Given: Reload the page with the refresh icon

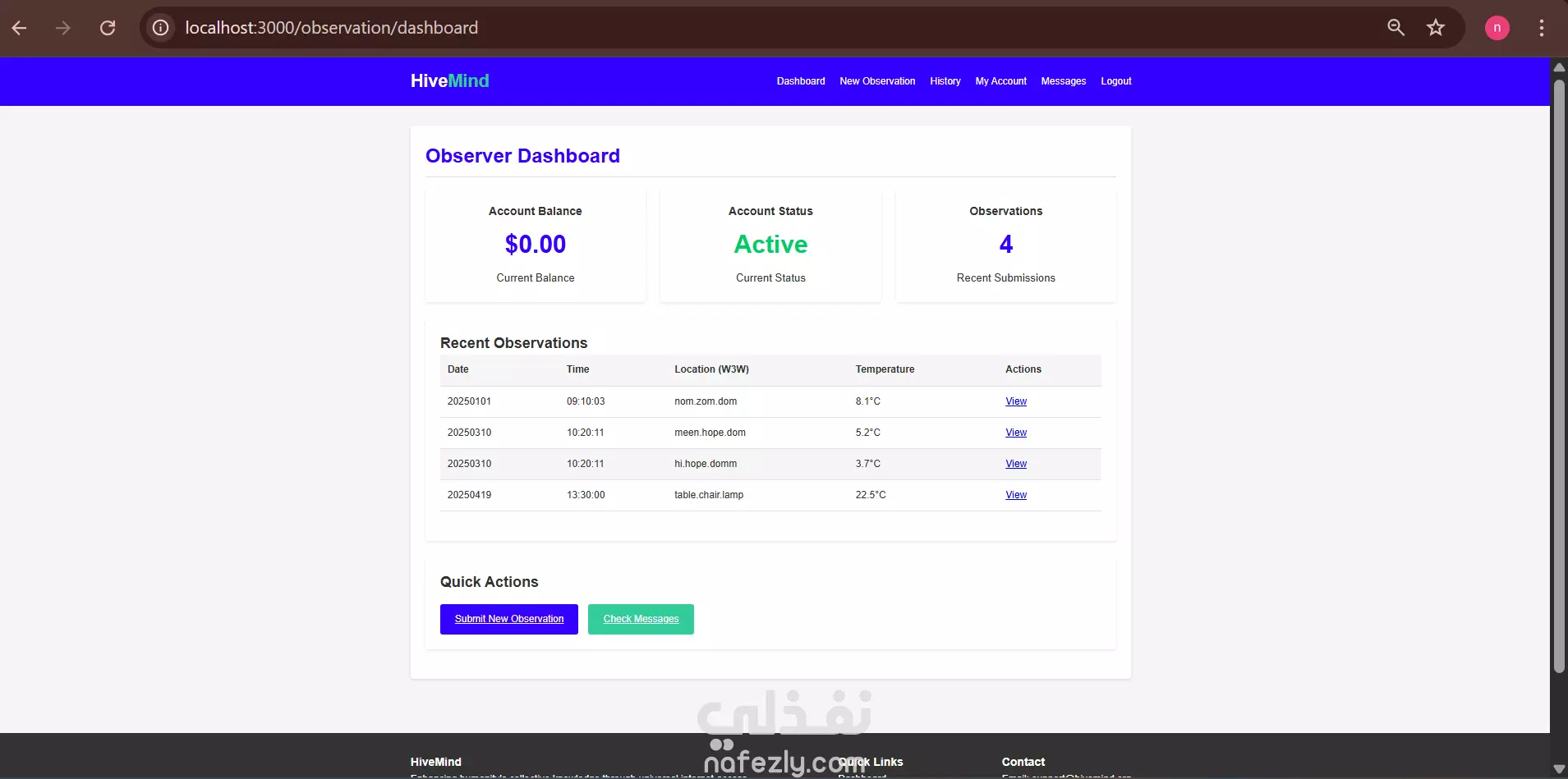Looking at the screenshot, I should 108,28.
